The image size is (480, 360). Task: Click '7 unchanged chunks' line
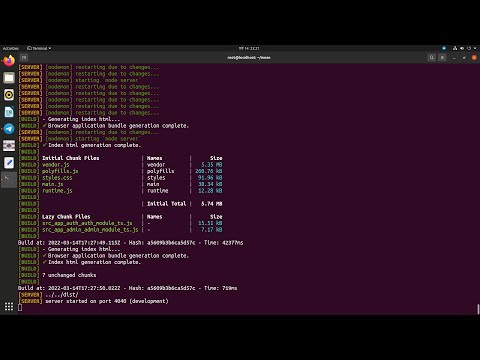point(69,275)
